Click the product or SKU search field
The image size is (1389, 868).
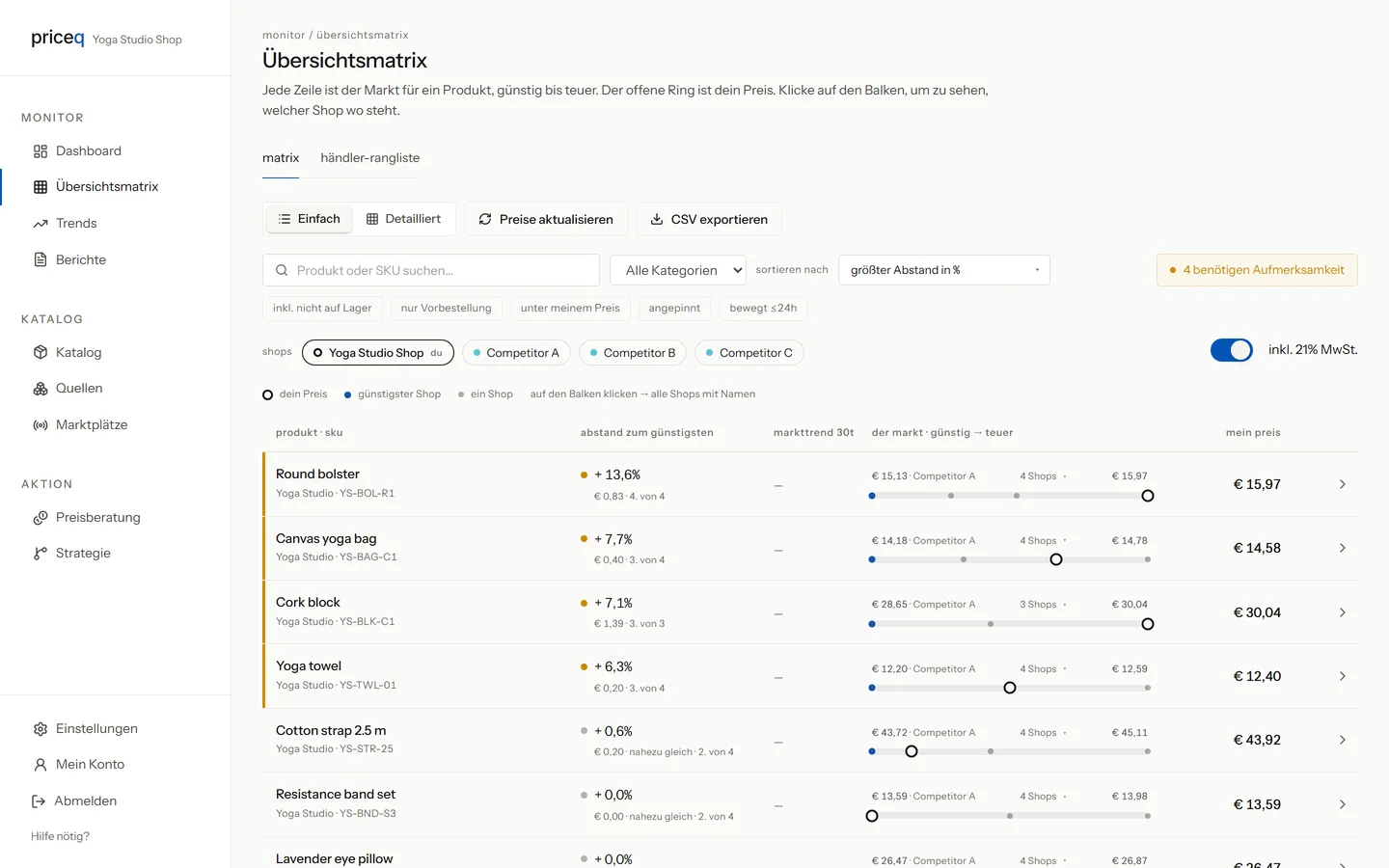[431, 270]
